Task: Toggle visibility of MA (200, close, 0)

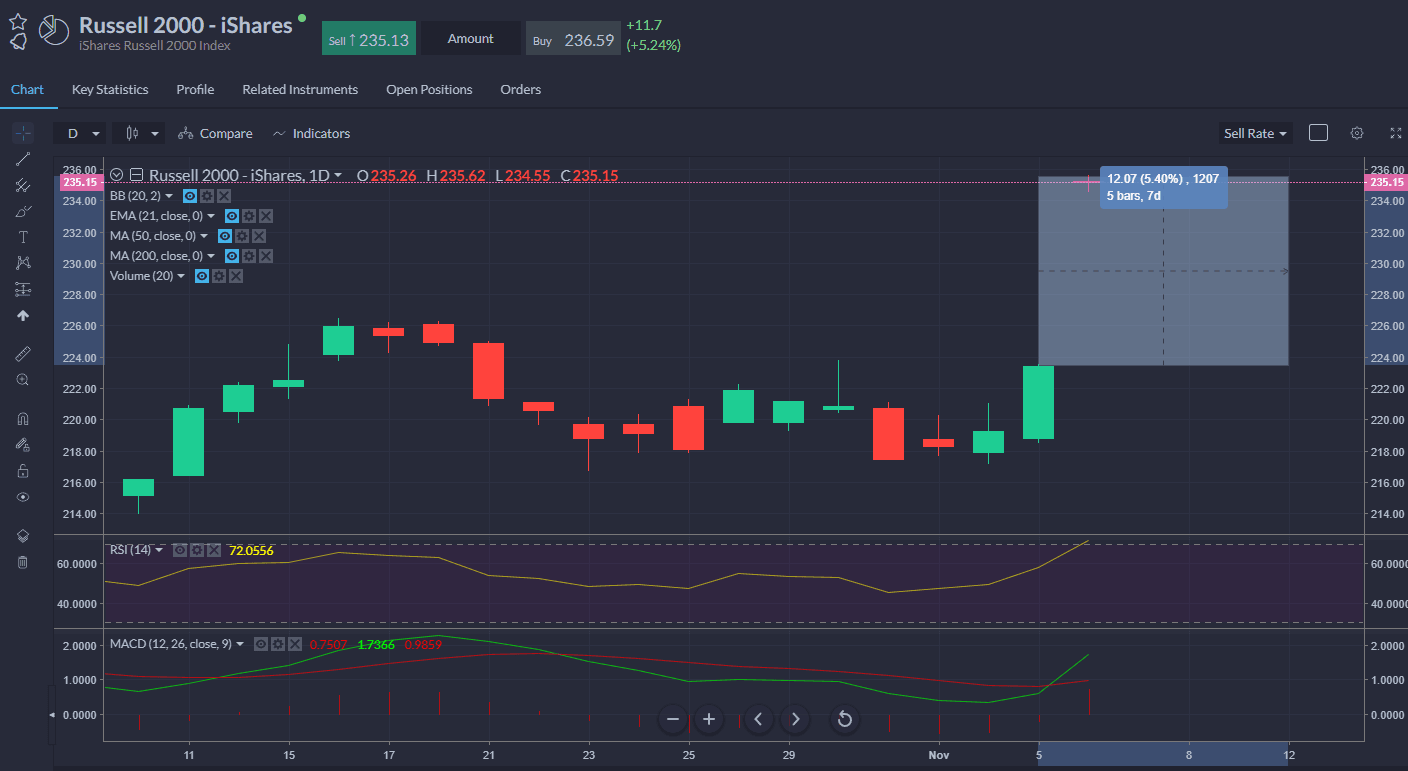Action: [225, 256]
